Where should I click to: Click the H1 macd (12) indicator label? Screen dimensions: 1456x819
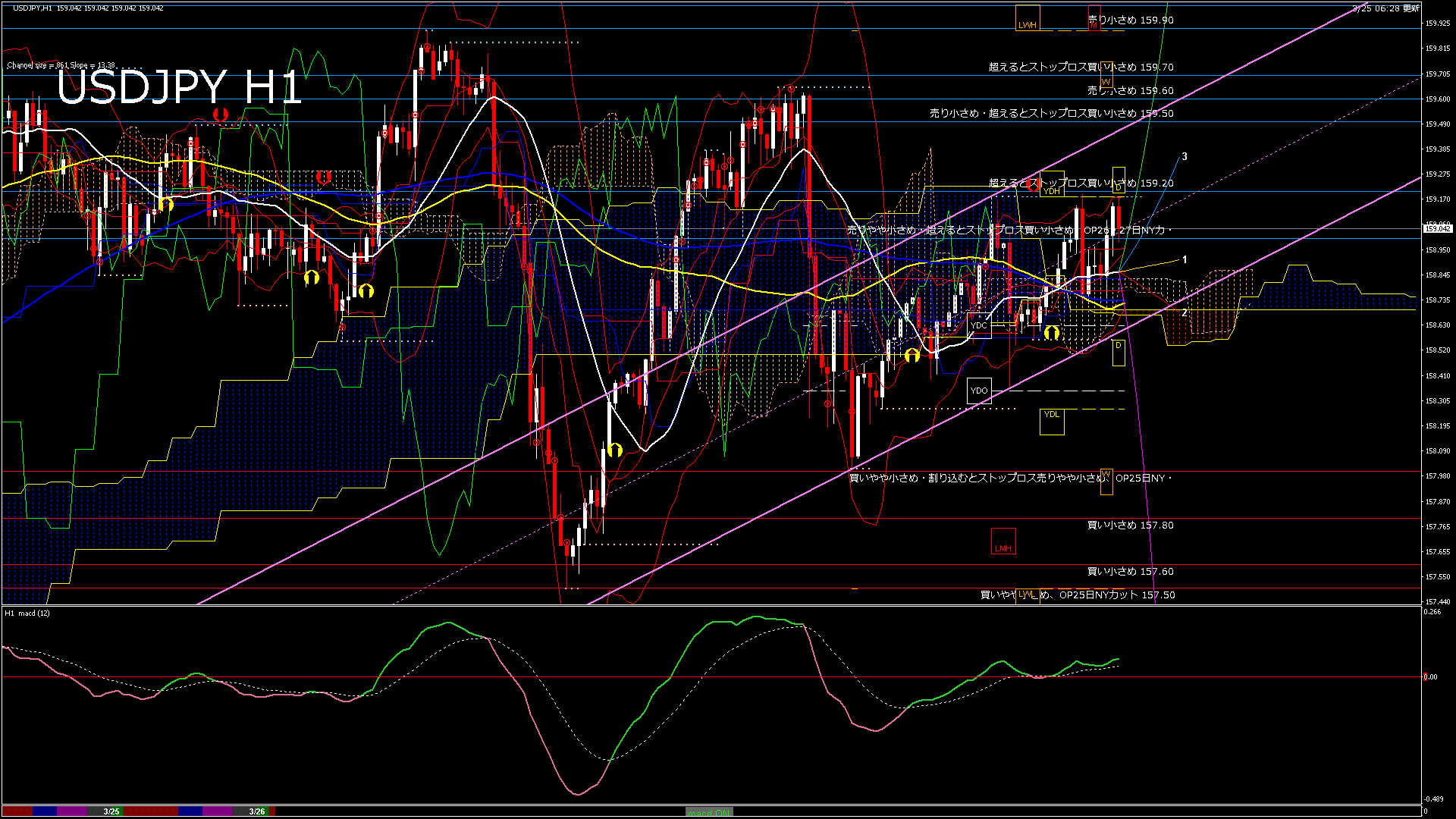(x=28, y=614)
